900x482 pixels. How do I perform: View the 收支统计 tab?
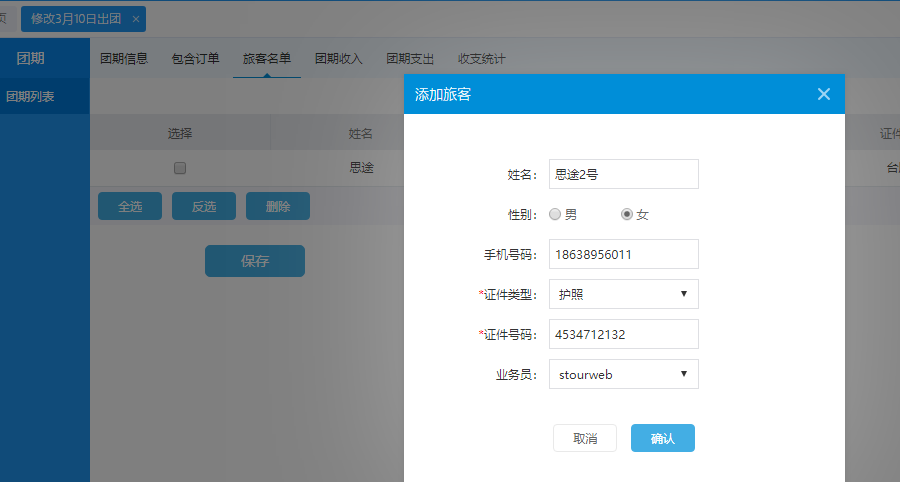[481, 59]
